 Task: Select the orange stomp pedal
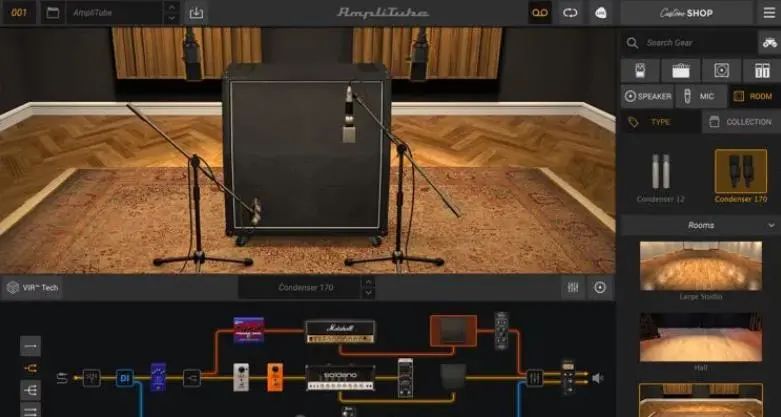pos(275,377)
